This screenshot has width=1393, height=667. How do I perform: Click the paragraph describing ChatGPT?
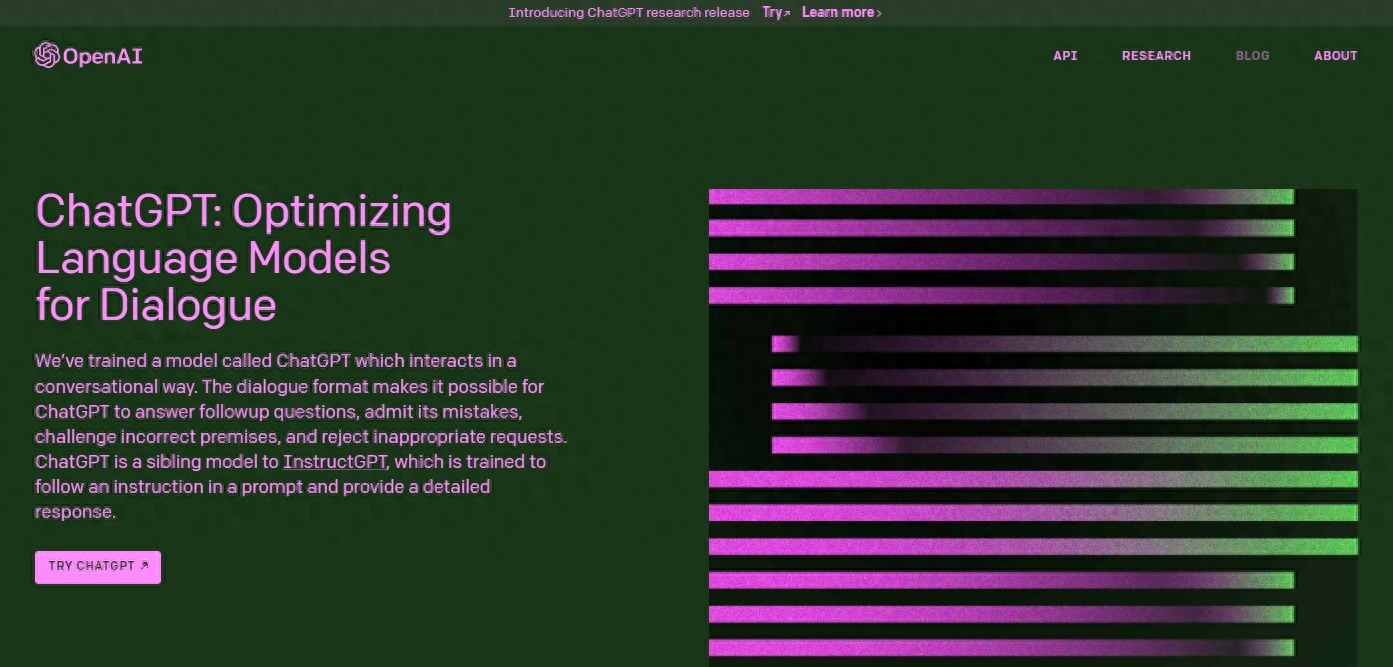(x=300, y=436)
